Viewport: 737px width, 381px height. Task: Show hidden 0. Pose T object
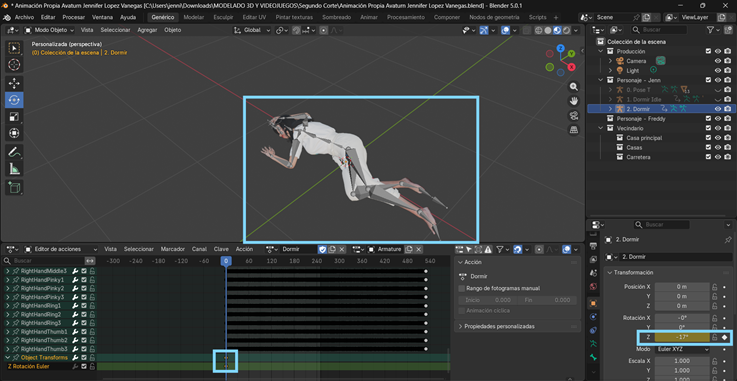coord(718,90)
